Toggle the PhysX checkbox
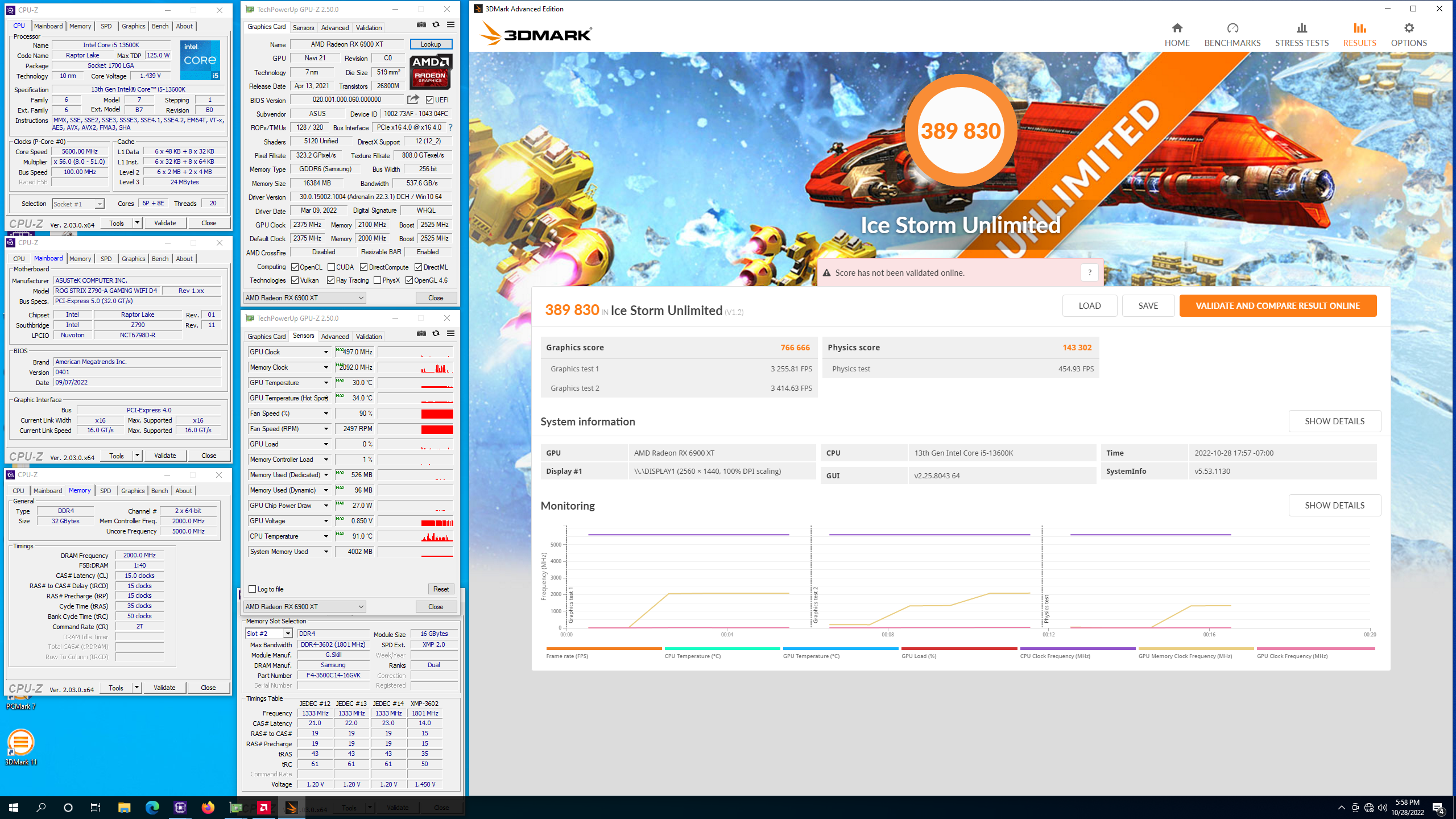The width and height of the screenshot is (1456, 819). (x=377, y=280)
